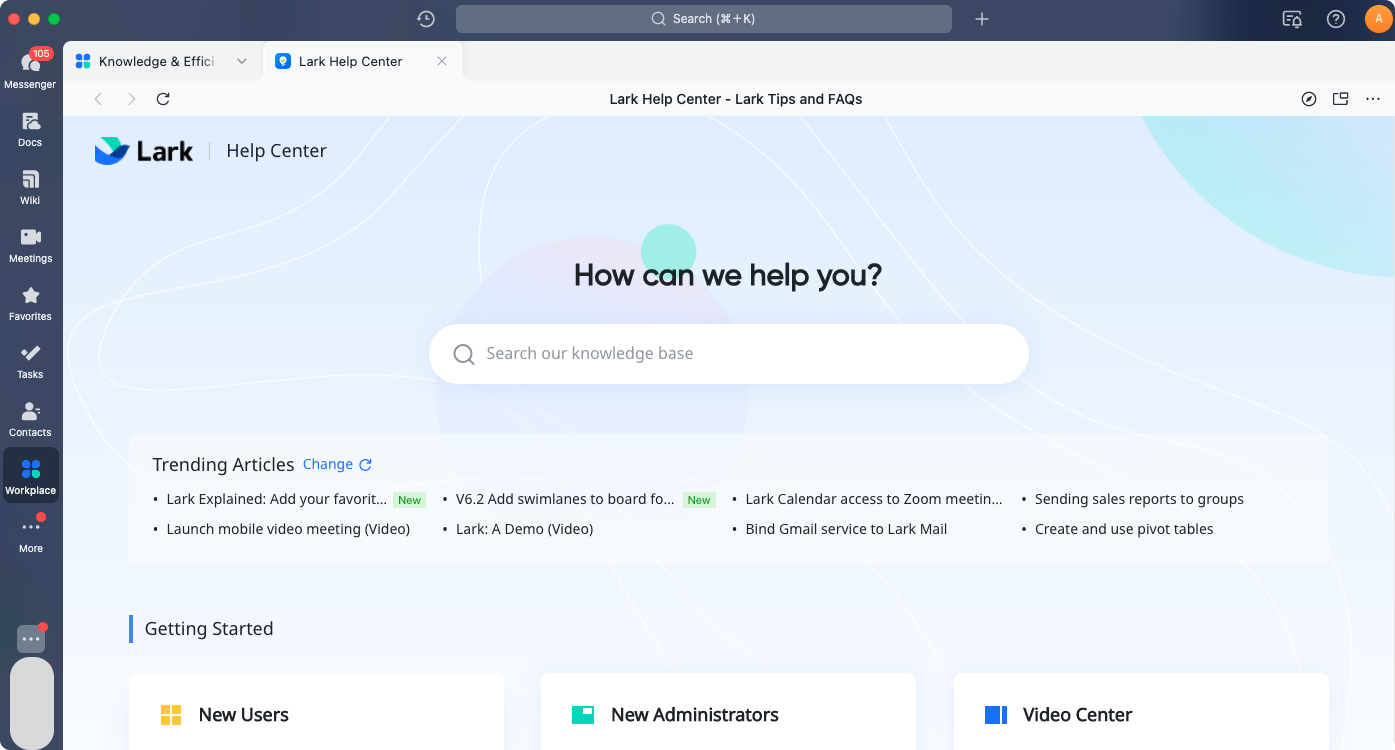Open page in browser compass icon
This screenshot has width=1395, height=750.
[1308, 99]
